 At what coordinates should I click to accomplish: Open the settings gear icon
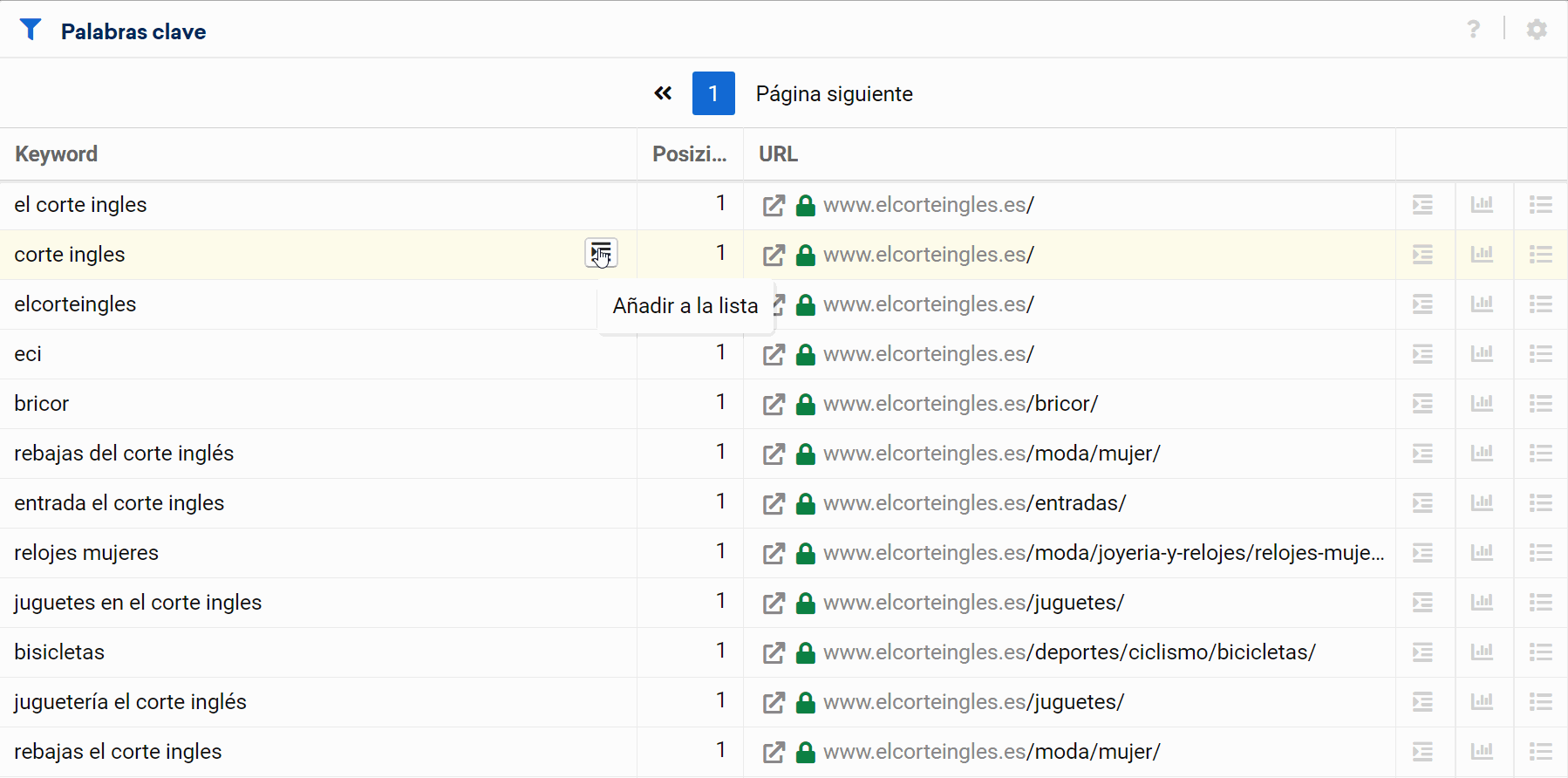(x=1536, y=30)
